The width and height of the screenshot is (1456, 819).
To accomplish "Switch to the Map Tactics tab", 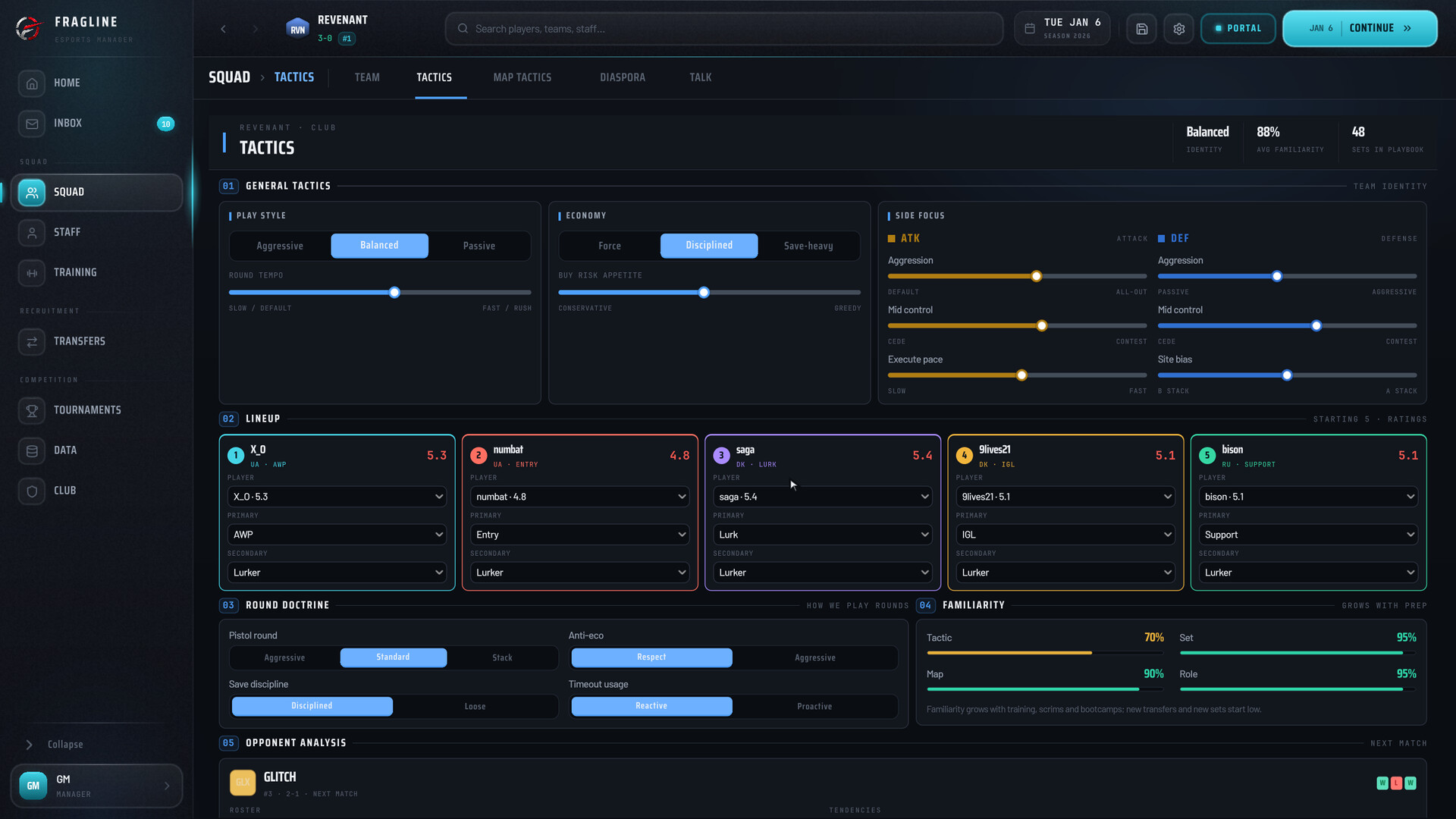I will click(x=522, y=77).
